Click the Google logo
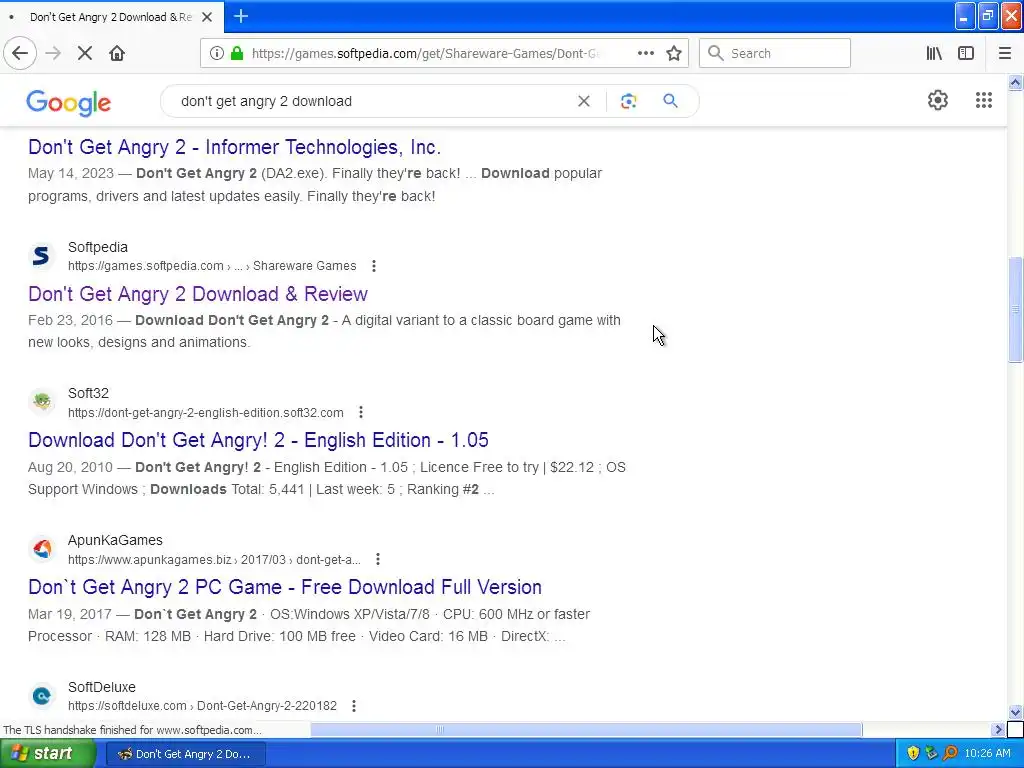Screen dimensions: 1024x768 69,103
